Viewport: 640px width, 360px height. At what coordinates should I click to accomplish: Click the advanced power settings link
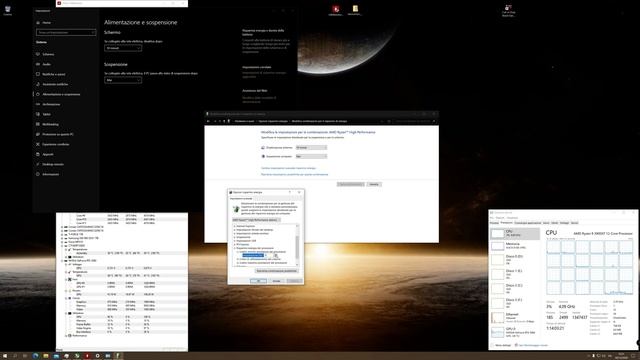(x=288, y=168)
